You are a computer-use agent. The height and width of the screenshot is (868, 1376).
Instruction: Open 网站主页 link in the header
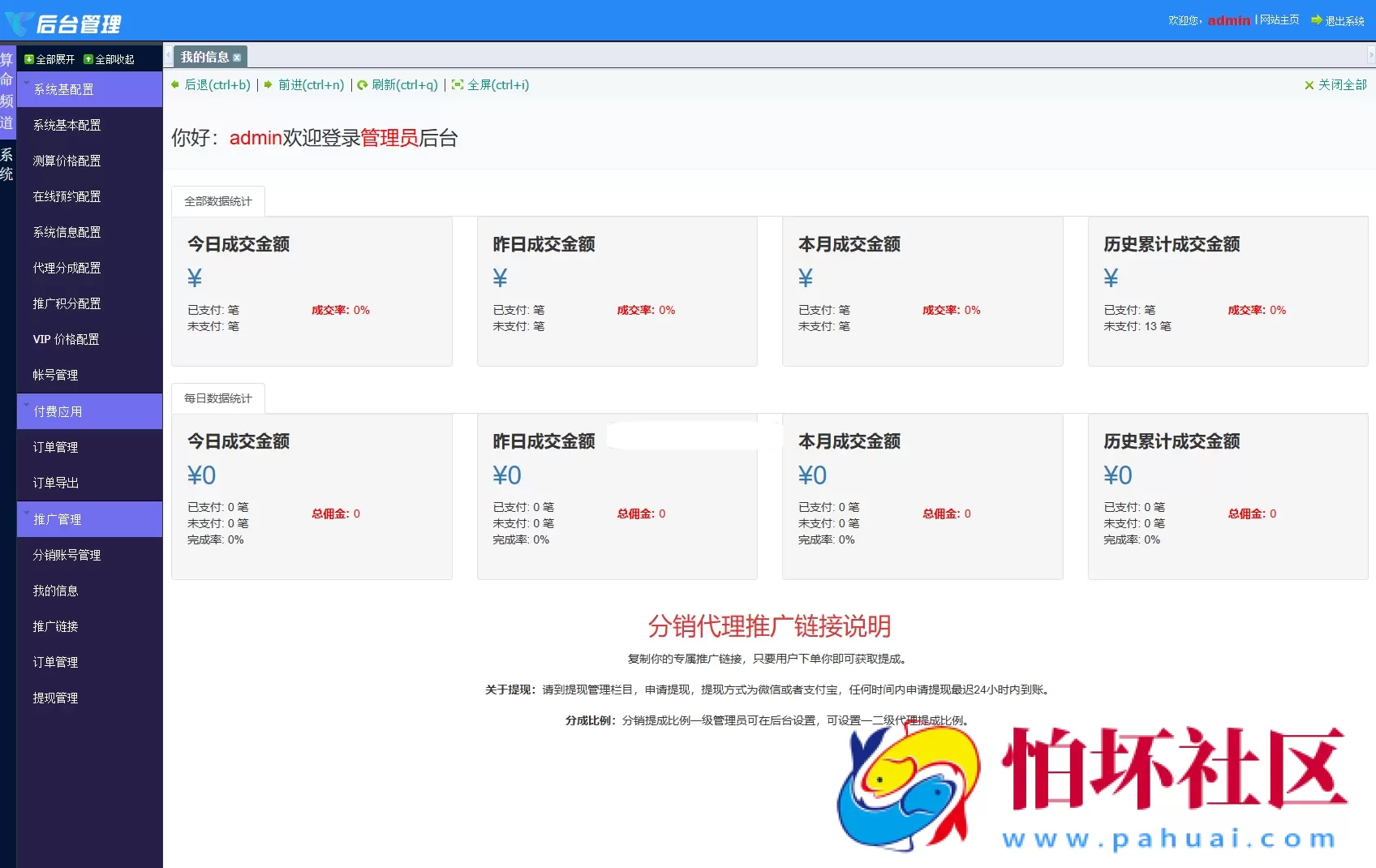[1279, 19]
